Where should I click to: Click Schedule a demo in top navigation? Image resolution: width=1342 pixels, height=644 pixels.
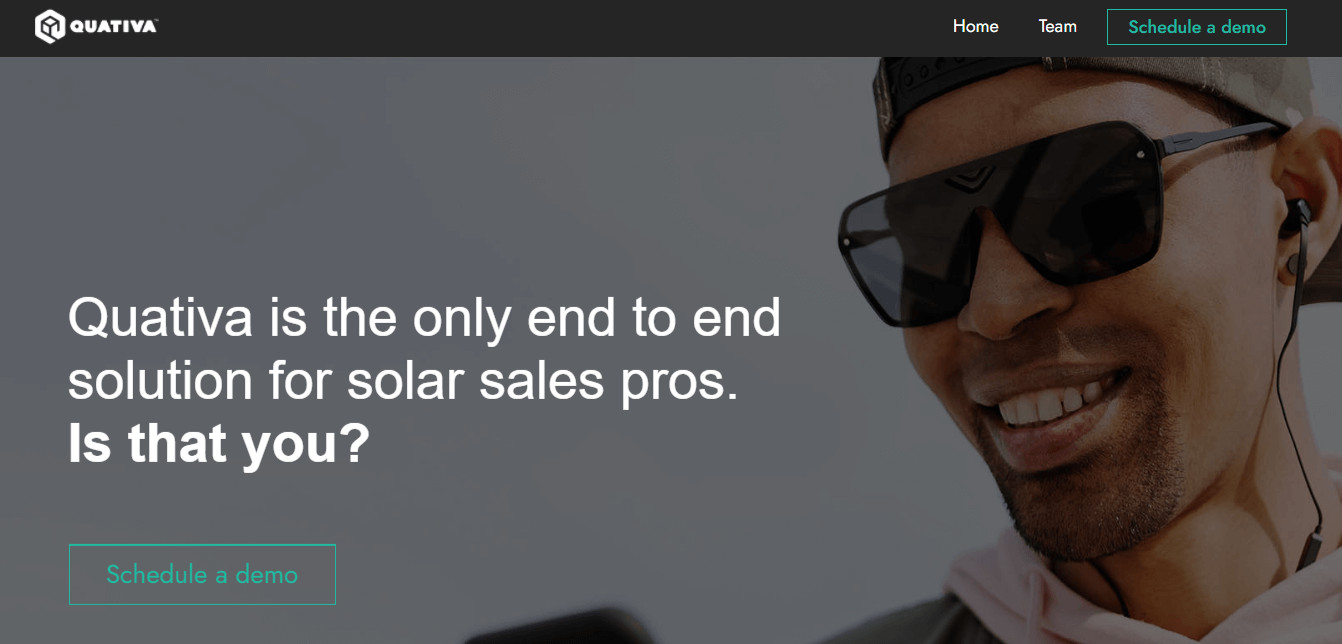click(1196, 27)
